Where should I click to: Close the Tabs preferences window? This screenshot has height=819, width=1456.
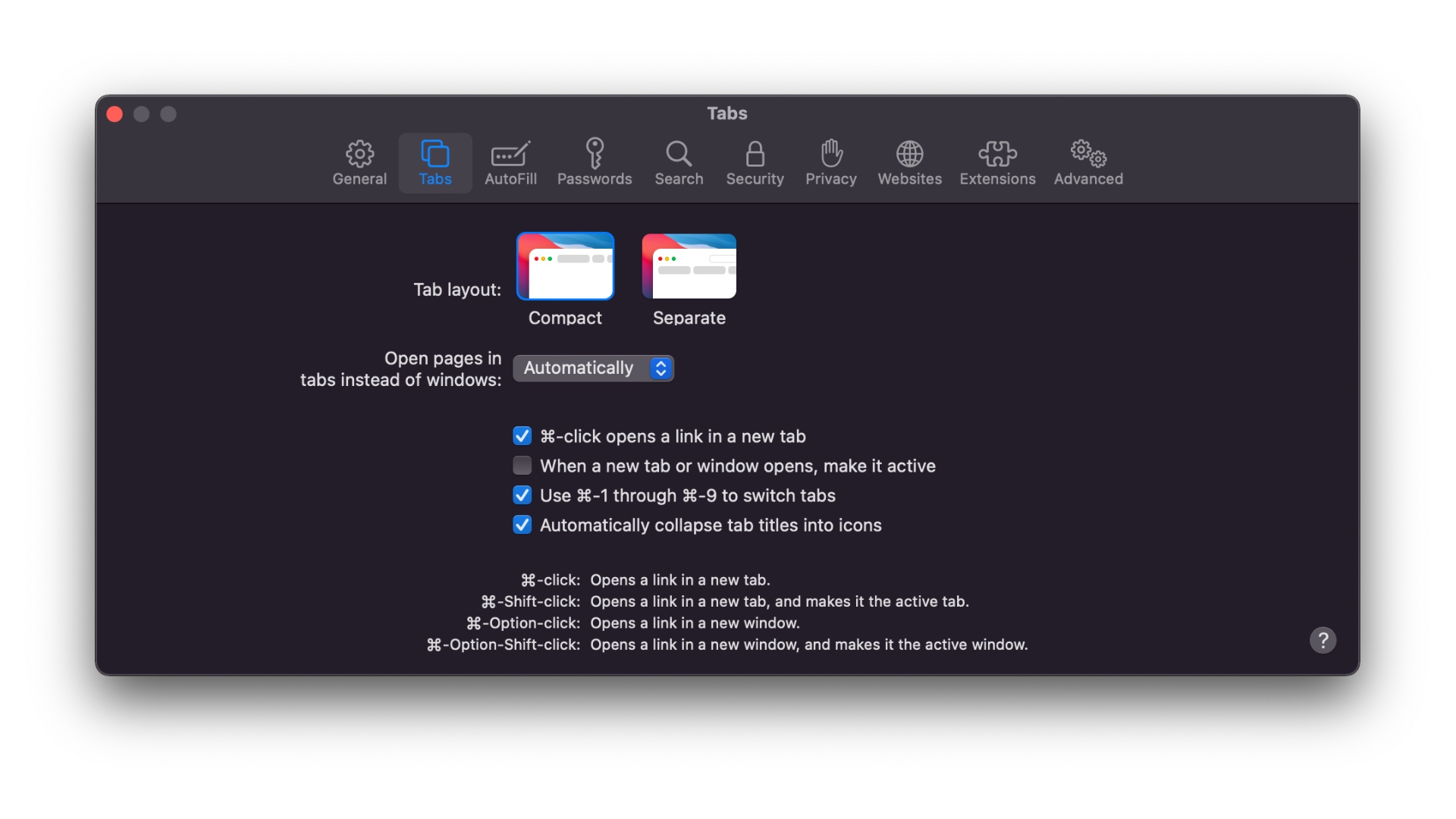coord(115,114)
